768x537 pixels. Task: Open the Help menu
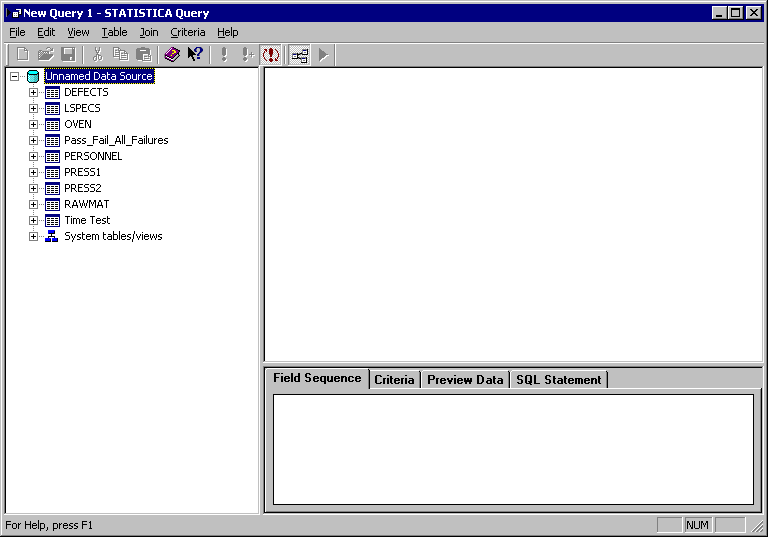pyautogui.click(x=228, y=32)
